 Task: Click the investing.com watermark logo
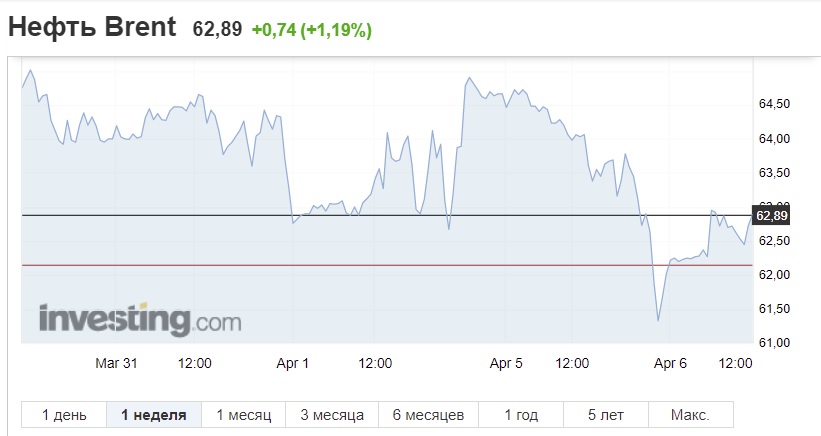click(x=140, y=319)
